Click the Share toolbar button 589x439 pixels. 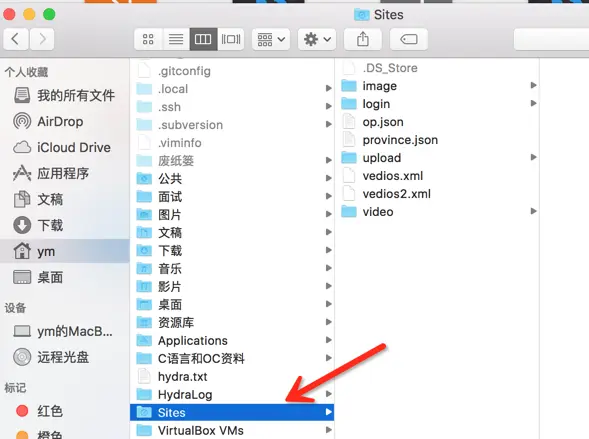point(363,39)
